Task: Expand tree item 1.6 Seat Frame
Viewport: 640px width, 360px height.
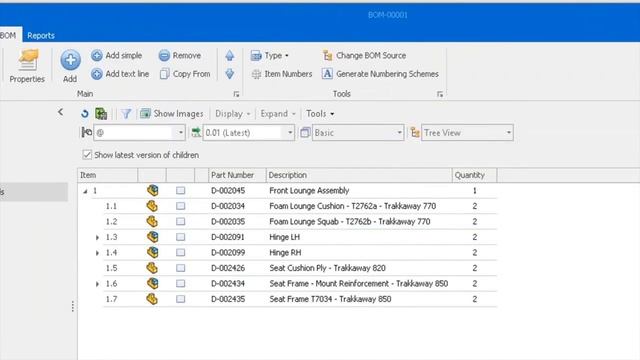Action: point(97,284)
